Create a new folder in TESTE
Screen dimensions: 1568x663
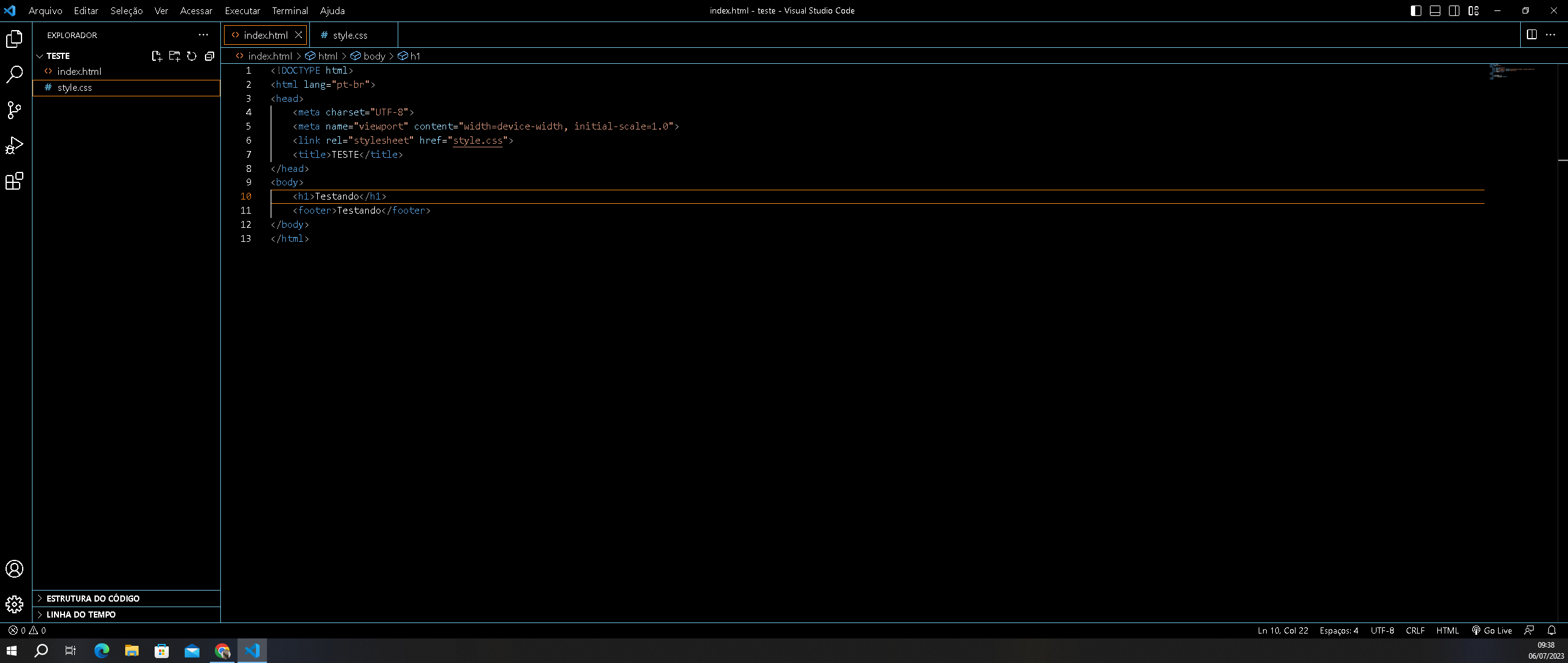pos(174,56)
